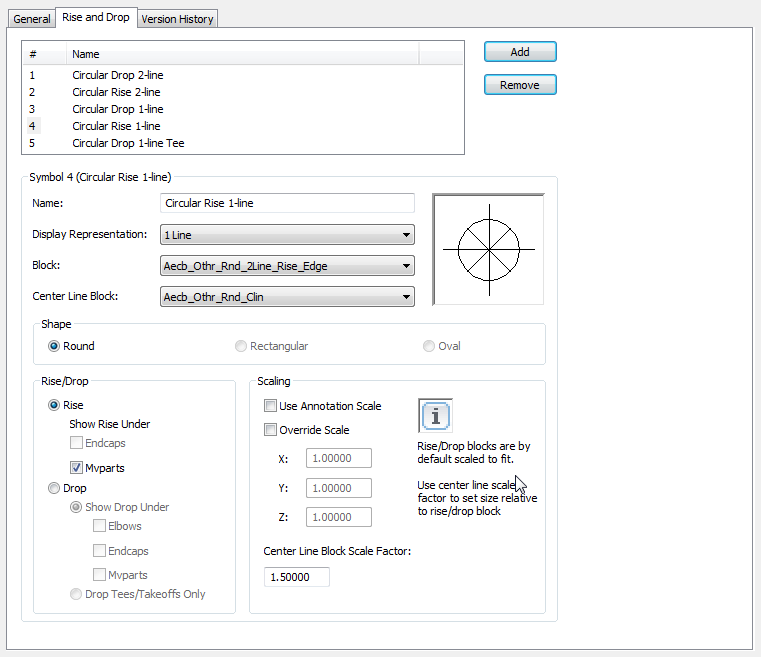Select row Circular Rise 2-line

point(243,92)
